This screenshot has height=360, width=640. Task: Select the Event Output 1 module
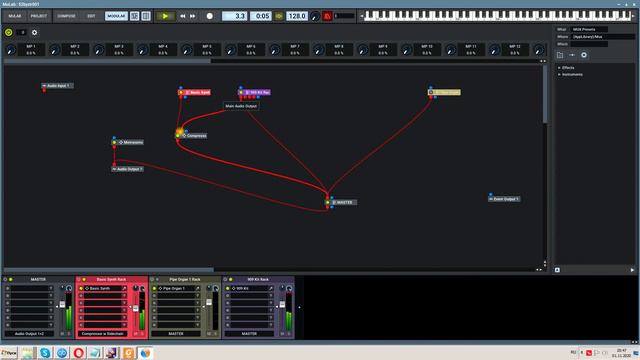click(504, 199)
